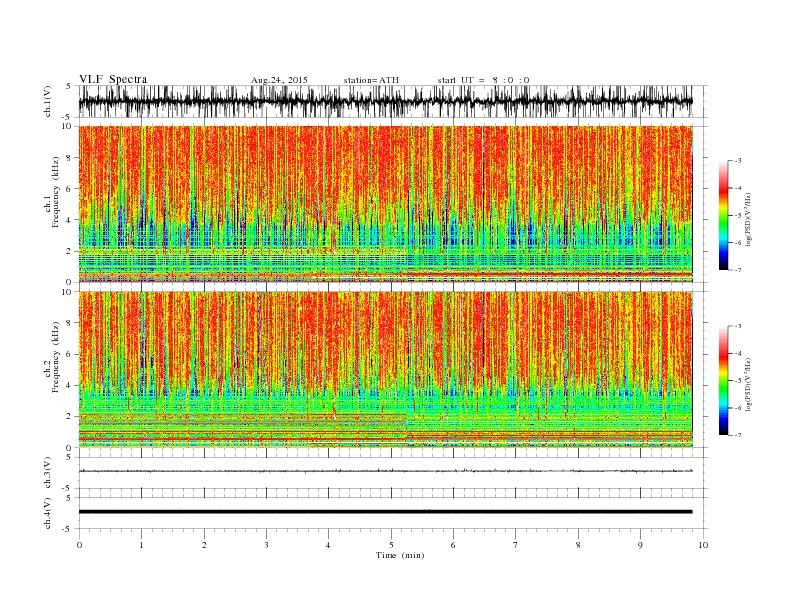
Task: Click the "ch.1(V)" waveform axis label
Action: [48, 101]
